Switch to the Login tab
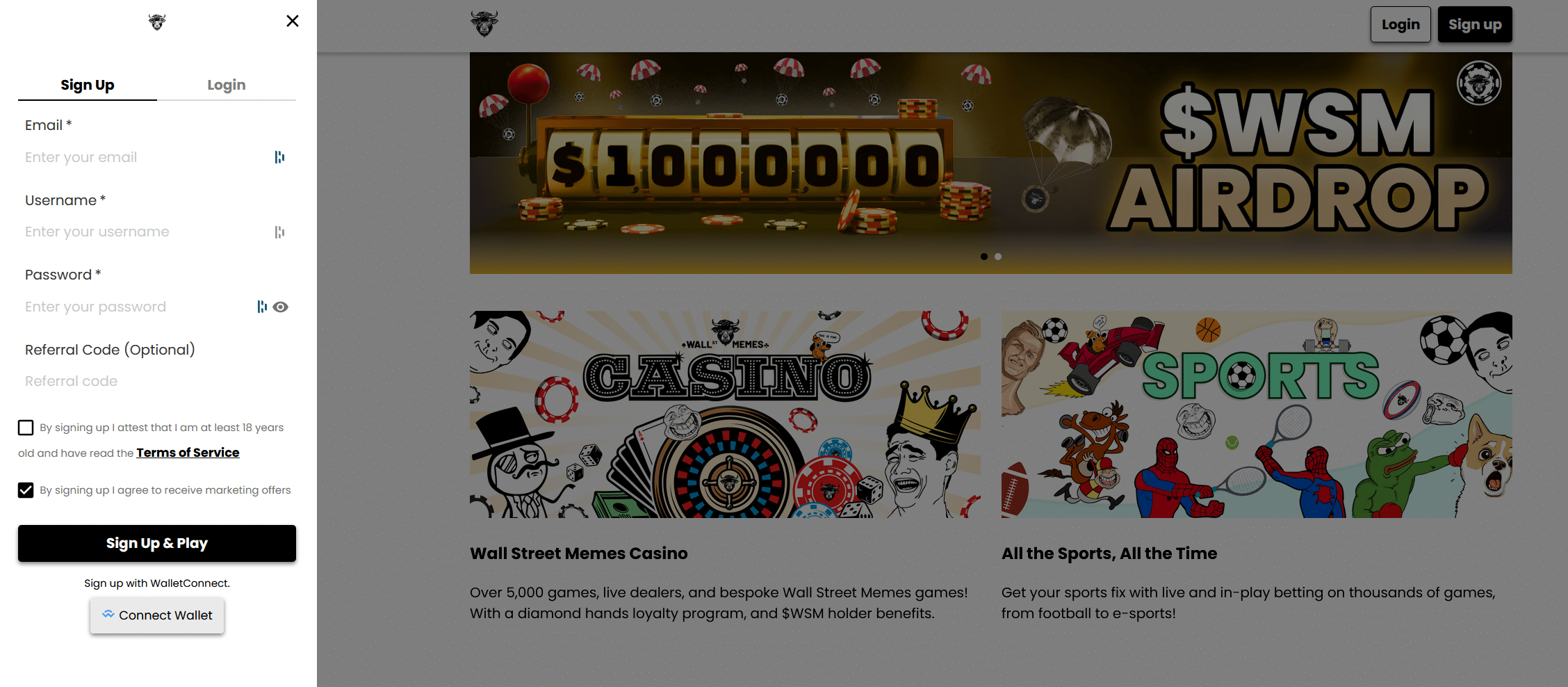This screenshot has height=687, width=1568. click(227, 85)
